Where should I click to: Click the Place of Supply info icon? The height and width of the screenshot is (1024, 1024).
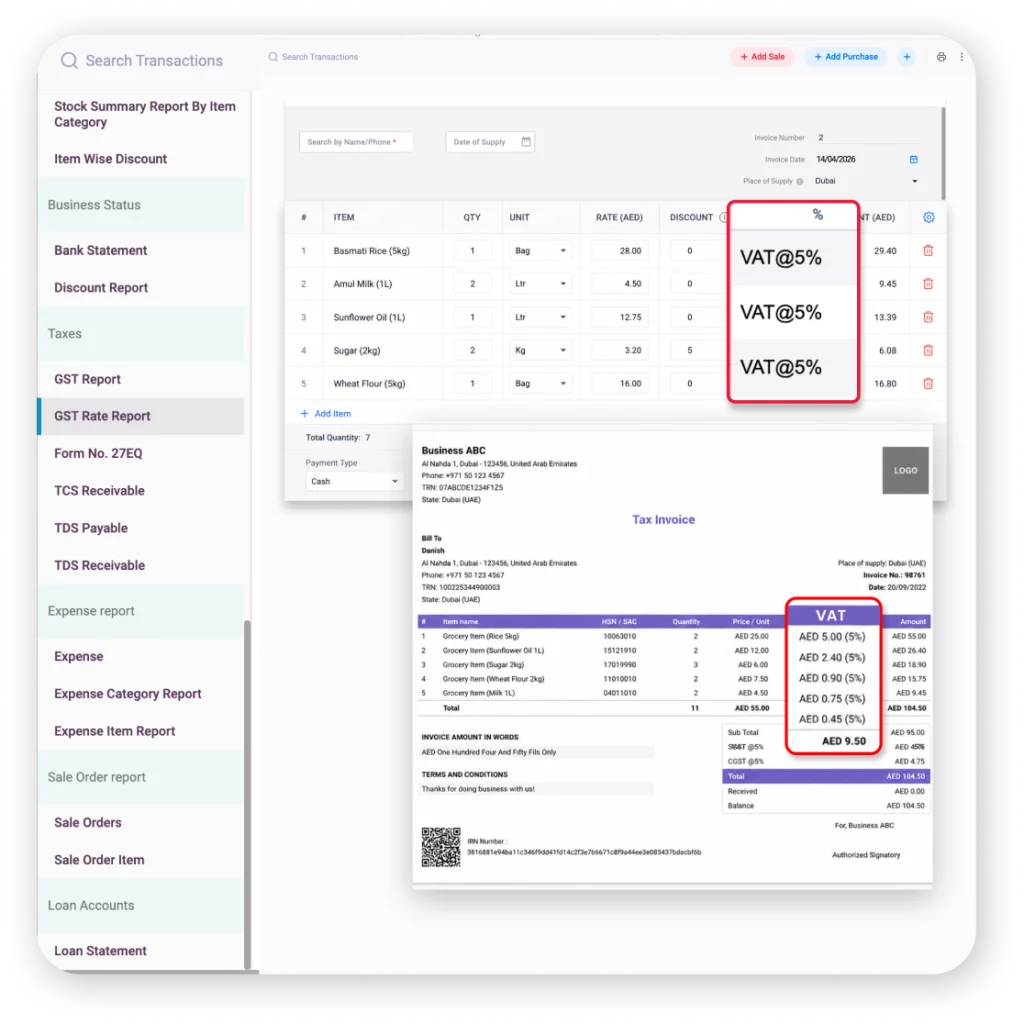coord(799,182)
